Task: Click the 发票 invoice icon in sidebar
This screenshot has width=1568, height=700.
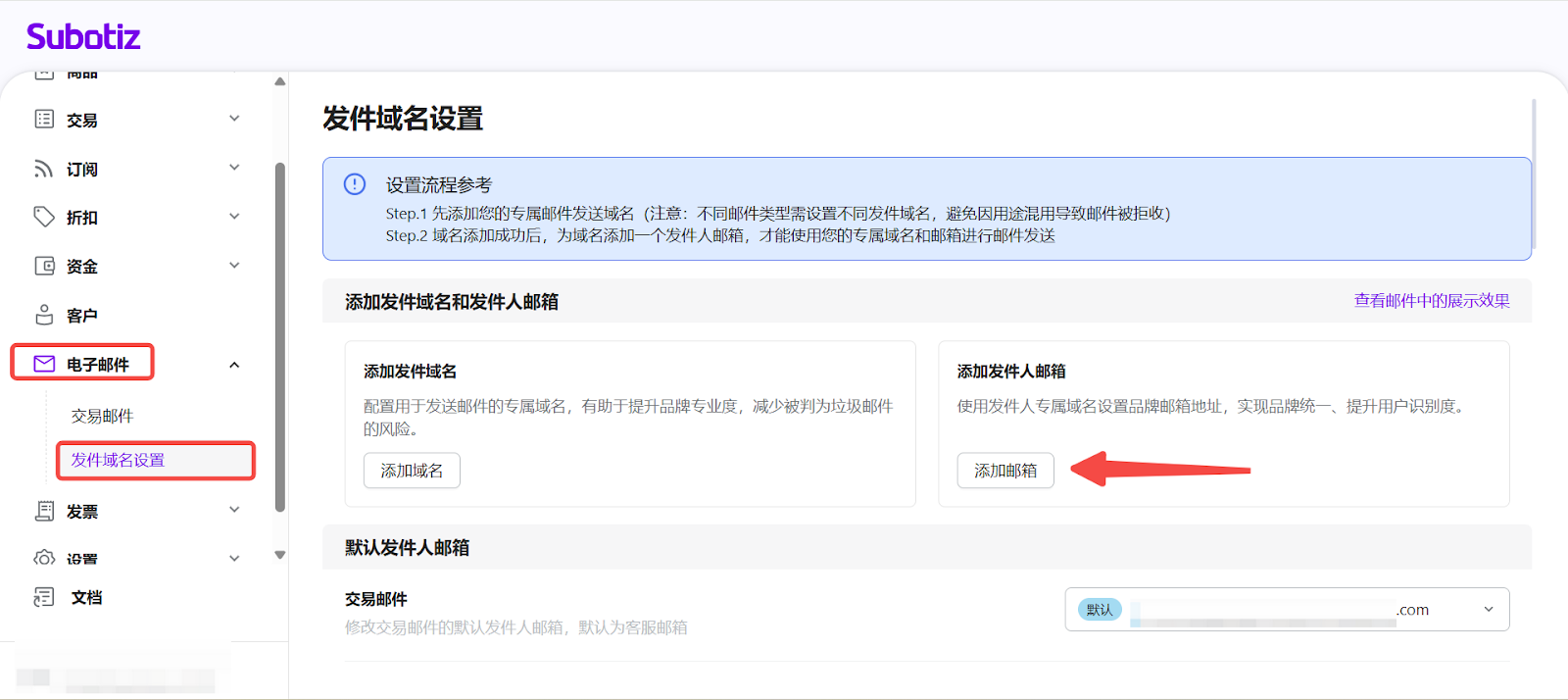Action: coord(44,511)
